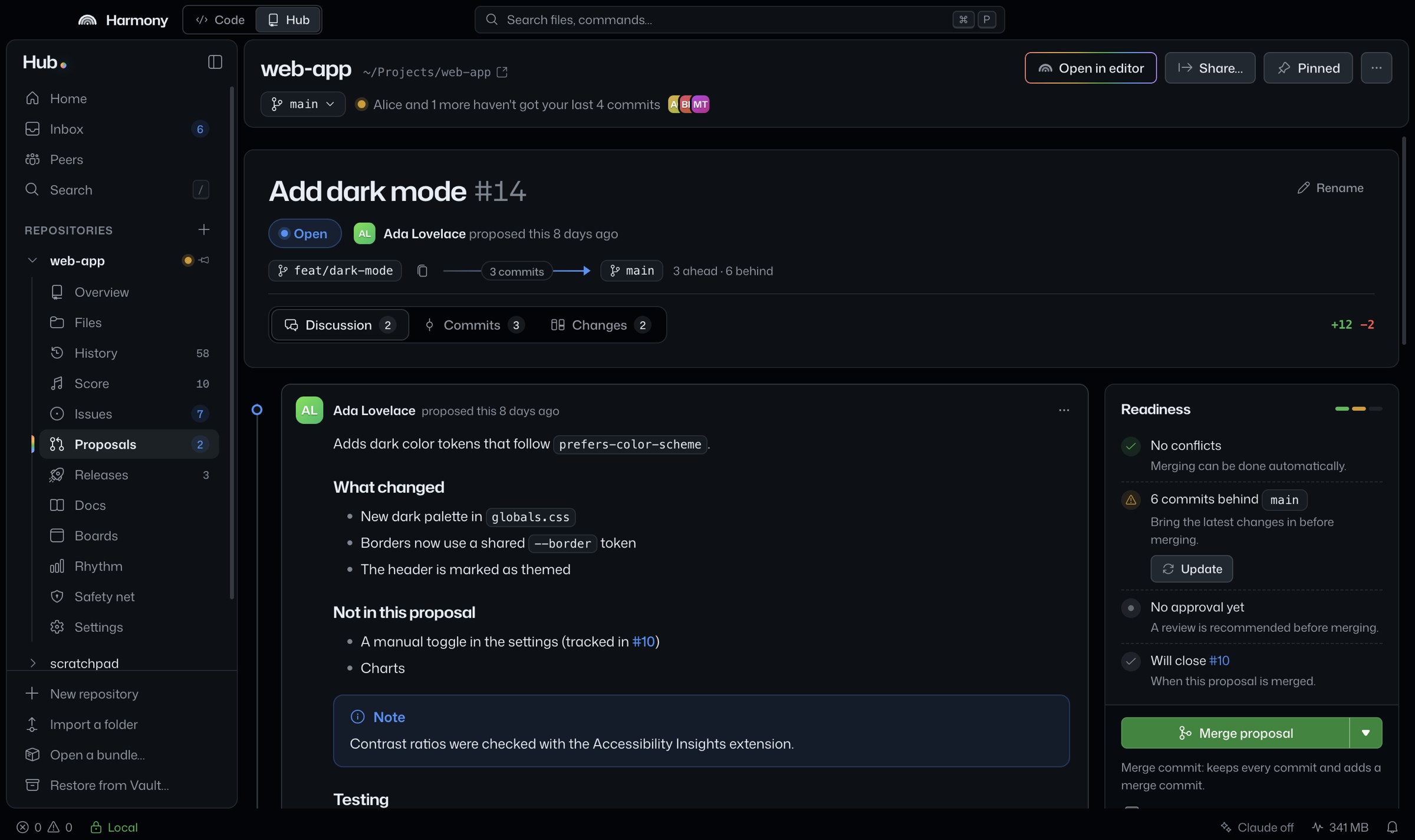Viewport: 1415px width, 840px height.
Task: Open Merge proposal options dropdown arrow
Action: [x=1365, y=733]
